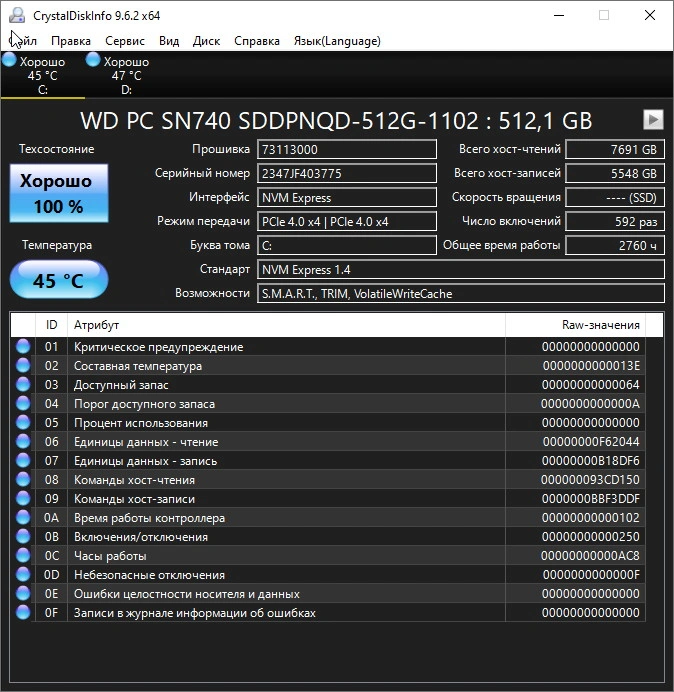Screen dimensions: 674x692
Task: Click the 45 °C temperature button
Action: pos(59,280)
